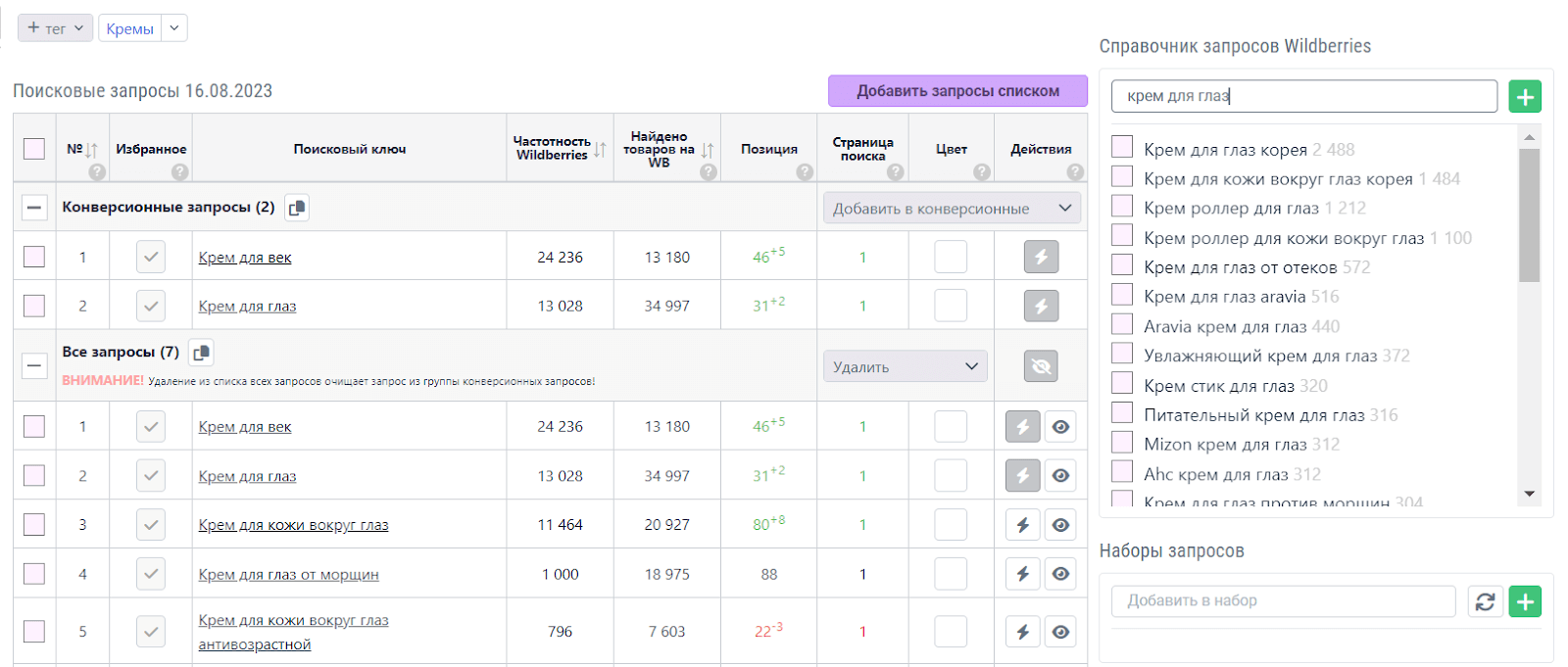Click the refresh icon in Наборы запросов
1568x667 pixels.
[x=1485, y=601]
